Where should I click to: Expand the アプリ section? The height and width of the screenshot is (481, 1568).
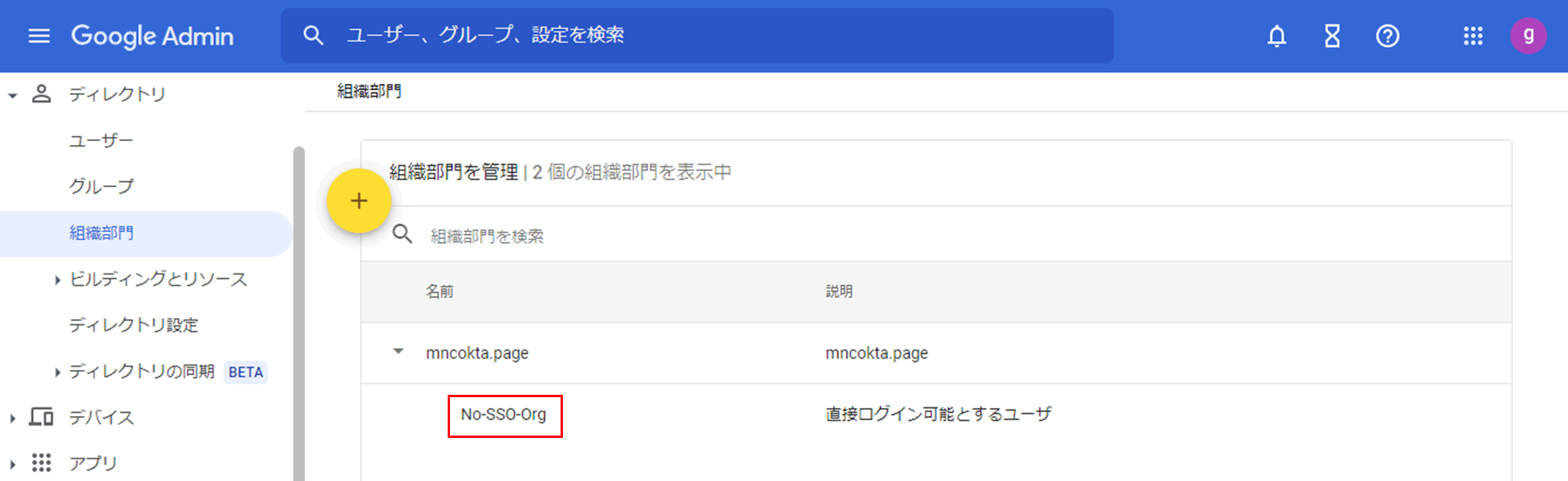(13, 464)
